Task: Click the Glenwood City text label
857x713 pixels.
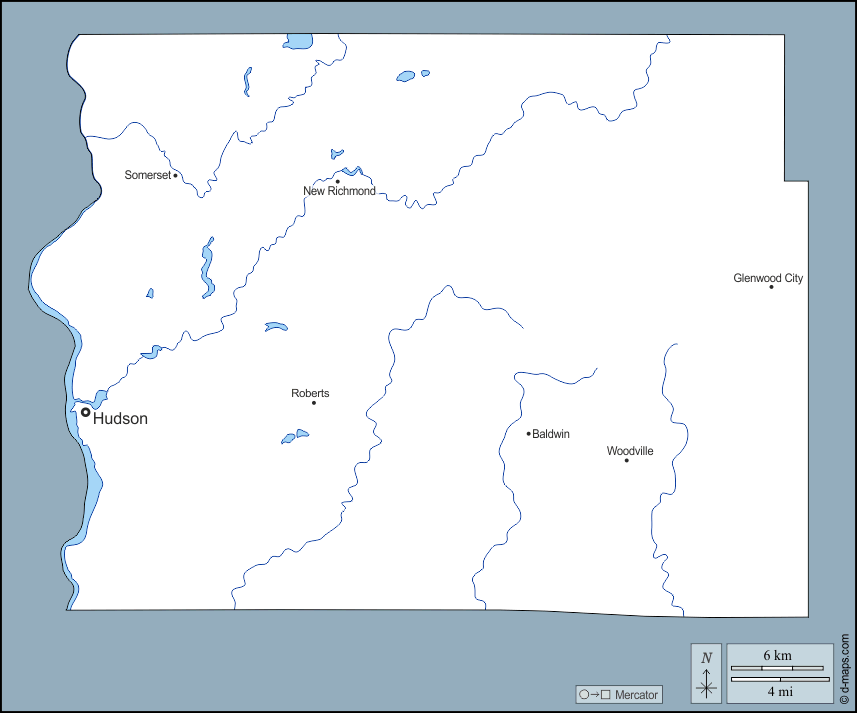Action: pos(768,278)
